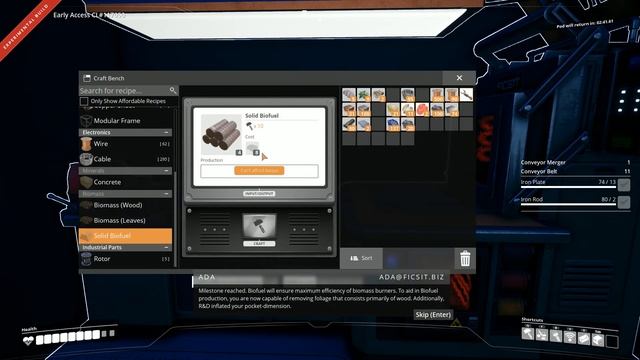Select the yellow-green item in inventory's second row
The height and width of the screenshot is (360, 640).
[393, 109]
